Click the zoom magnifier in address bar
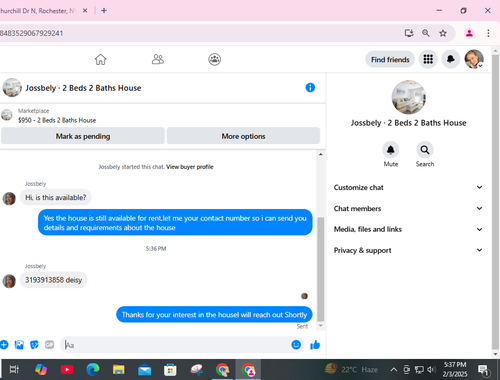 [x=426, y=33]
